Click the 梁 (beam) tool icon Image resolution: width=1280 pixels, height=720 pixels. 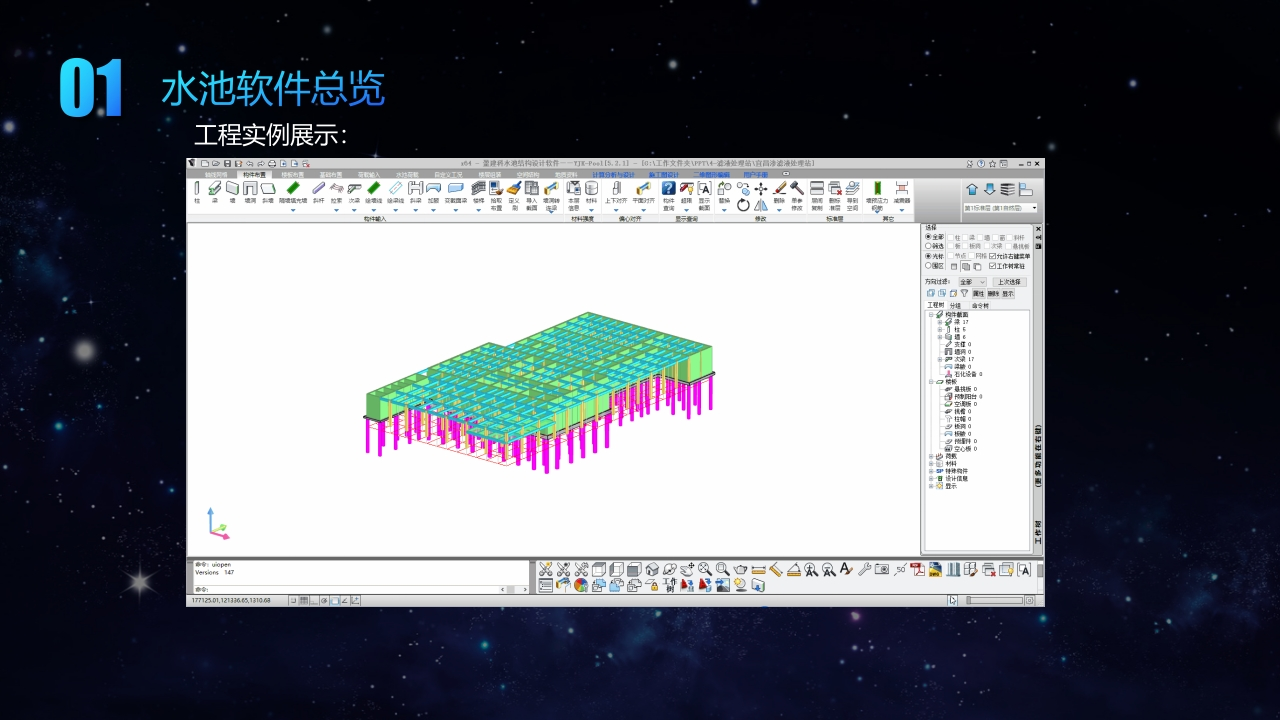click(x=214, y=190)
